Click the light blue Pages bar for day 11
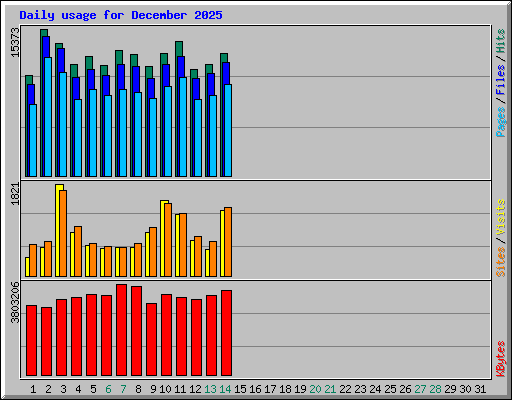The width and height of the screenshot is (512, 400). (x=183, y=127)
